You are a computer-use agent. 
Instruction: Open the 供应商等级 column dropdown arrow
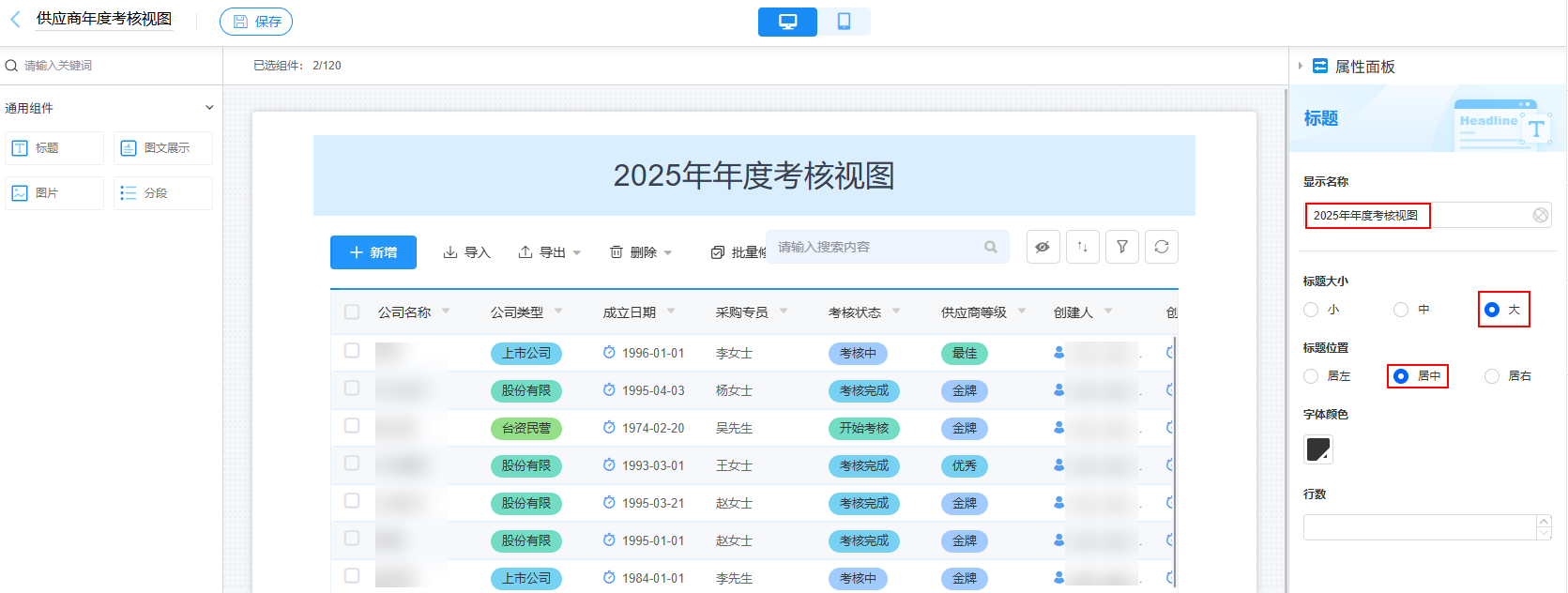click(x=1022, y=311)
